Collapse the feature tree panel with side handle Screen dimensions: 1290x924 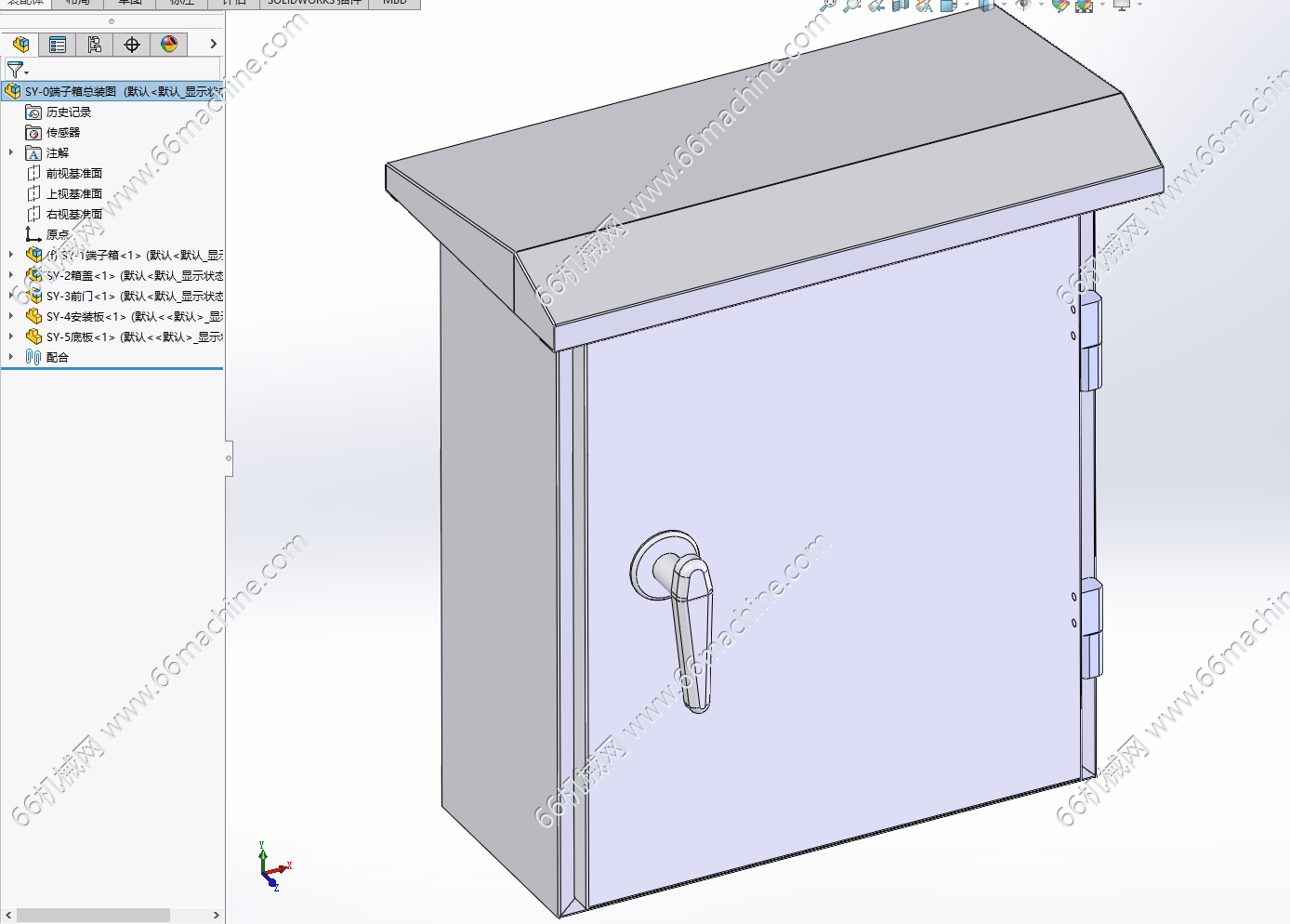pyautogui.click(x=229, y=458)
